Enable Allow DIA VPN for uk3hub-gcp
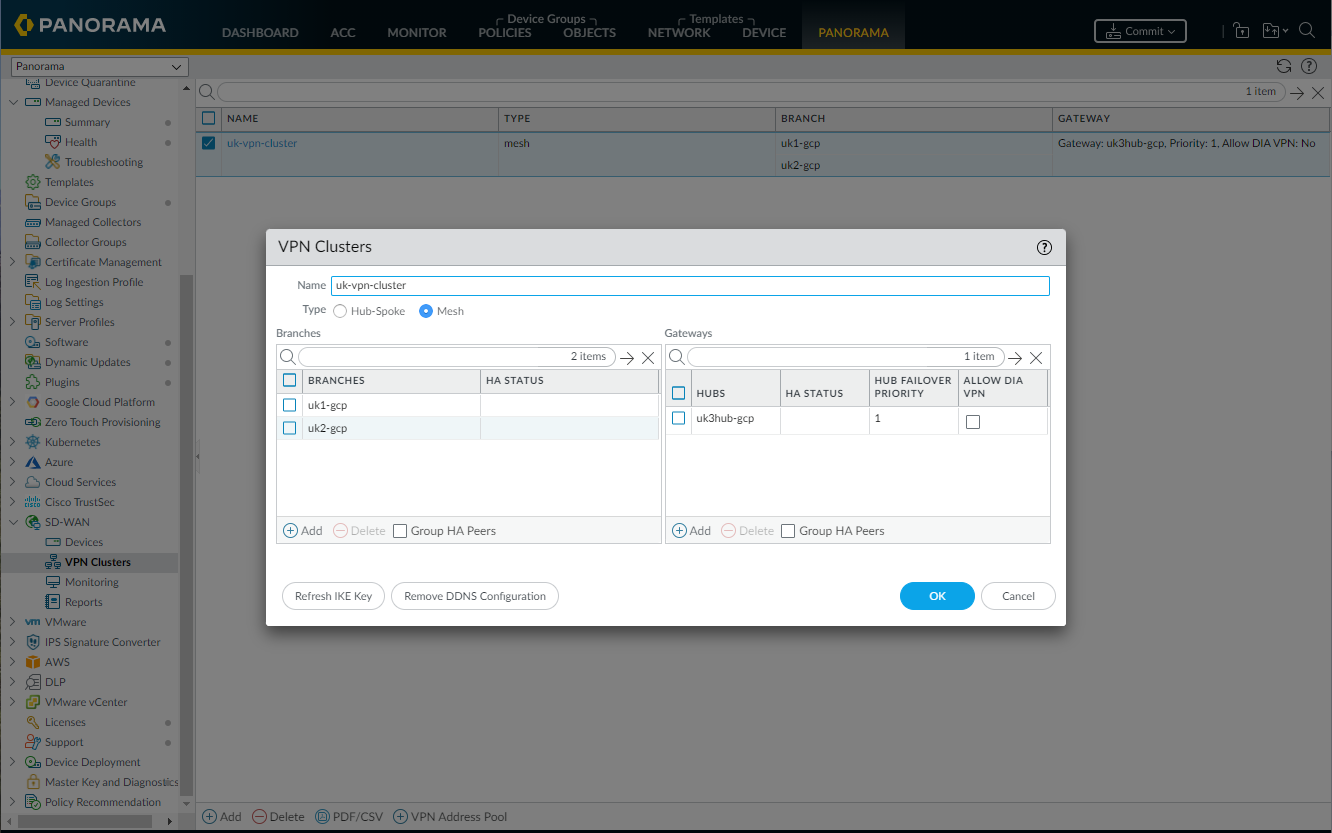This screenshot has height=833, width=1332. (973, 422)
